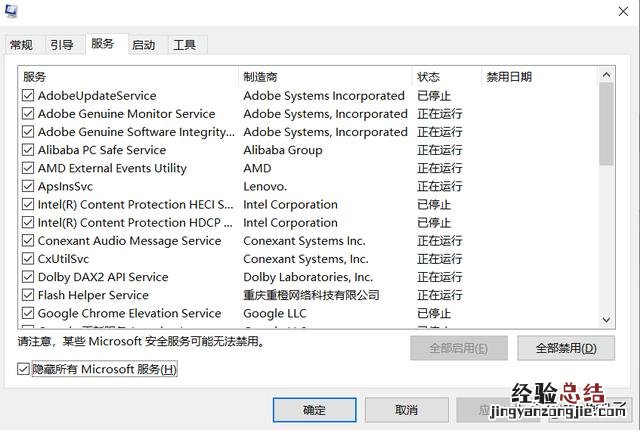Confirm with the 确定 button
Screen dimensions: 640x430
[314, 410]
